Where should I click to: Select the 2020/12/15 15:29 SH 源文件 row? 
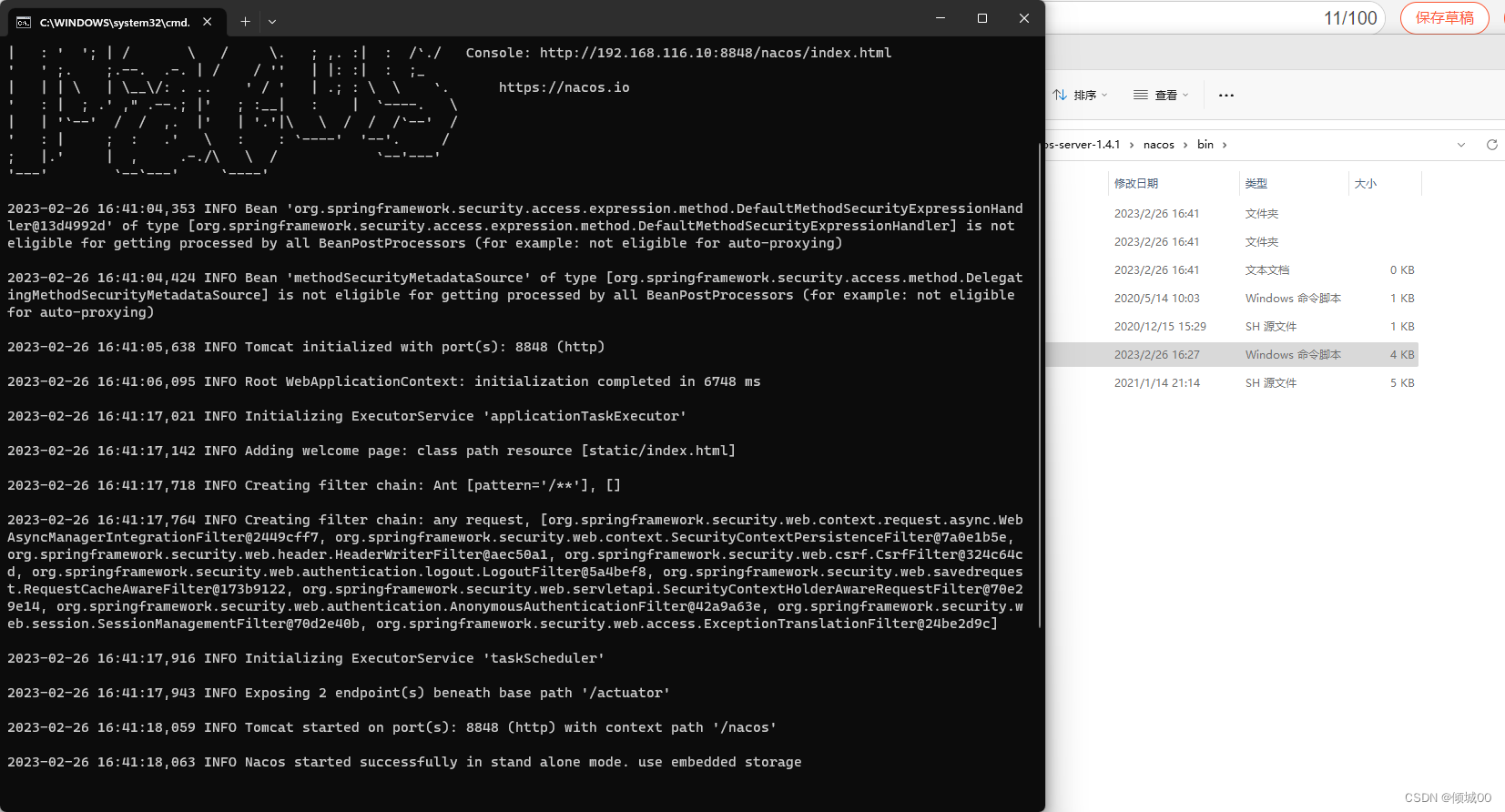[1232, 327]
